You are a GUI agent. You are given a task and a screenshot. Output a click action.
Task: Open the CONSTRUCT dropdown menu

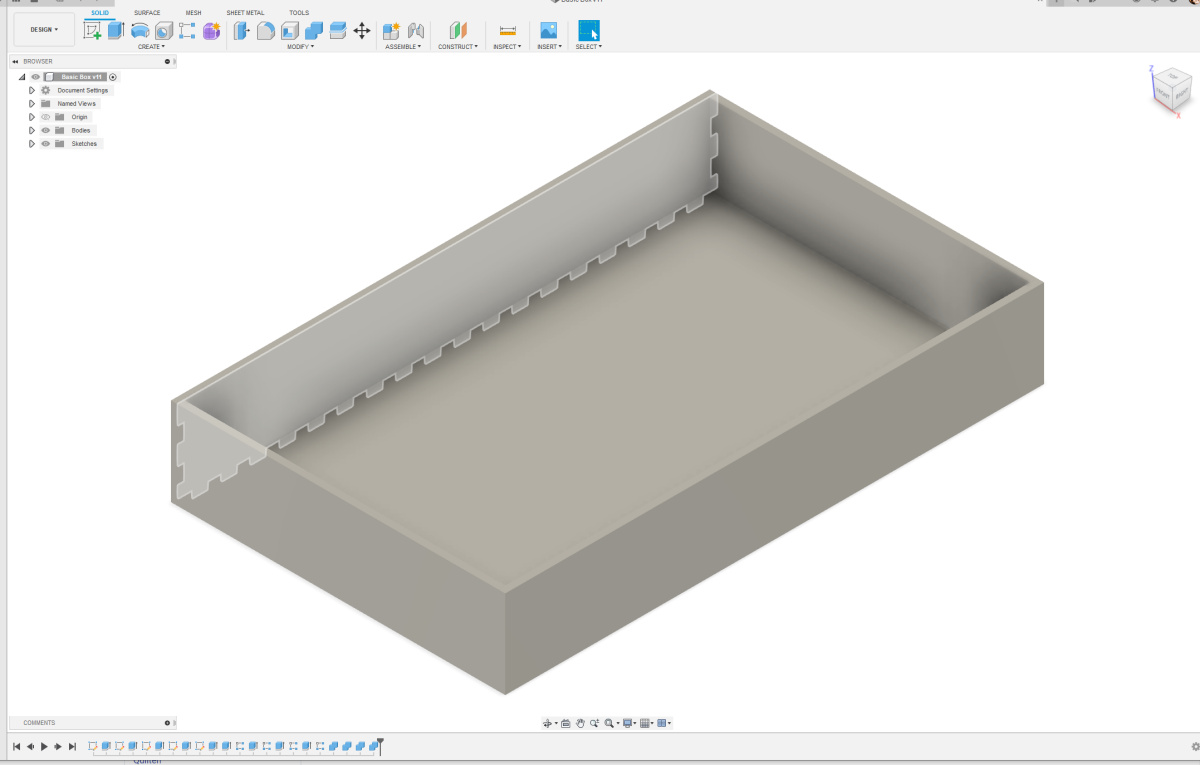pyautogui.click(x=458, y=47)
